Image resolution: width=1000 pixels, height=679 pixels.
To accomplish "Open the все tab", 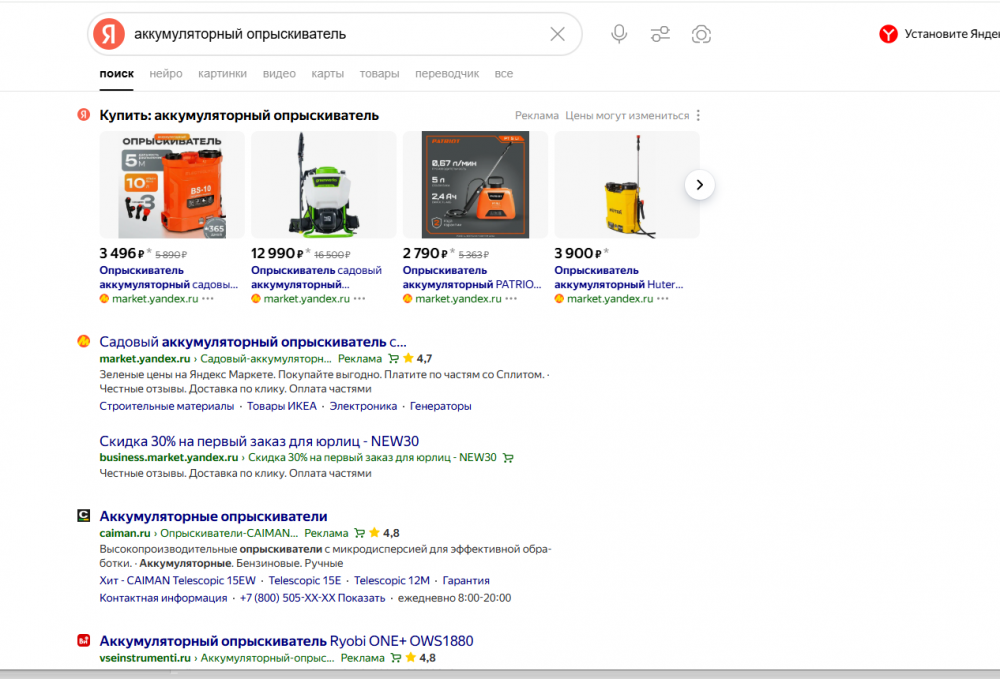I will coord(504,74).
